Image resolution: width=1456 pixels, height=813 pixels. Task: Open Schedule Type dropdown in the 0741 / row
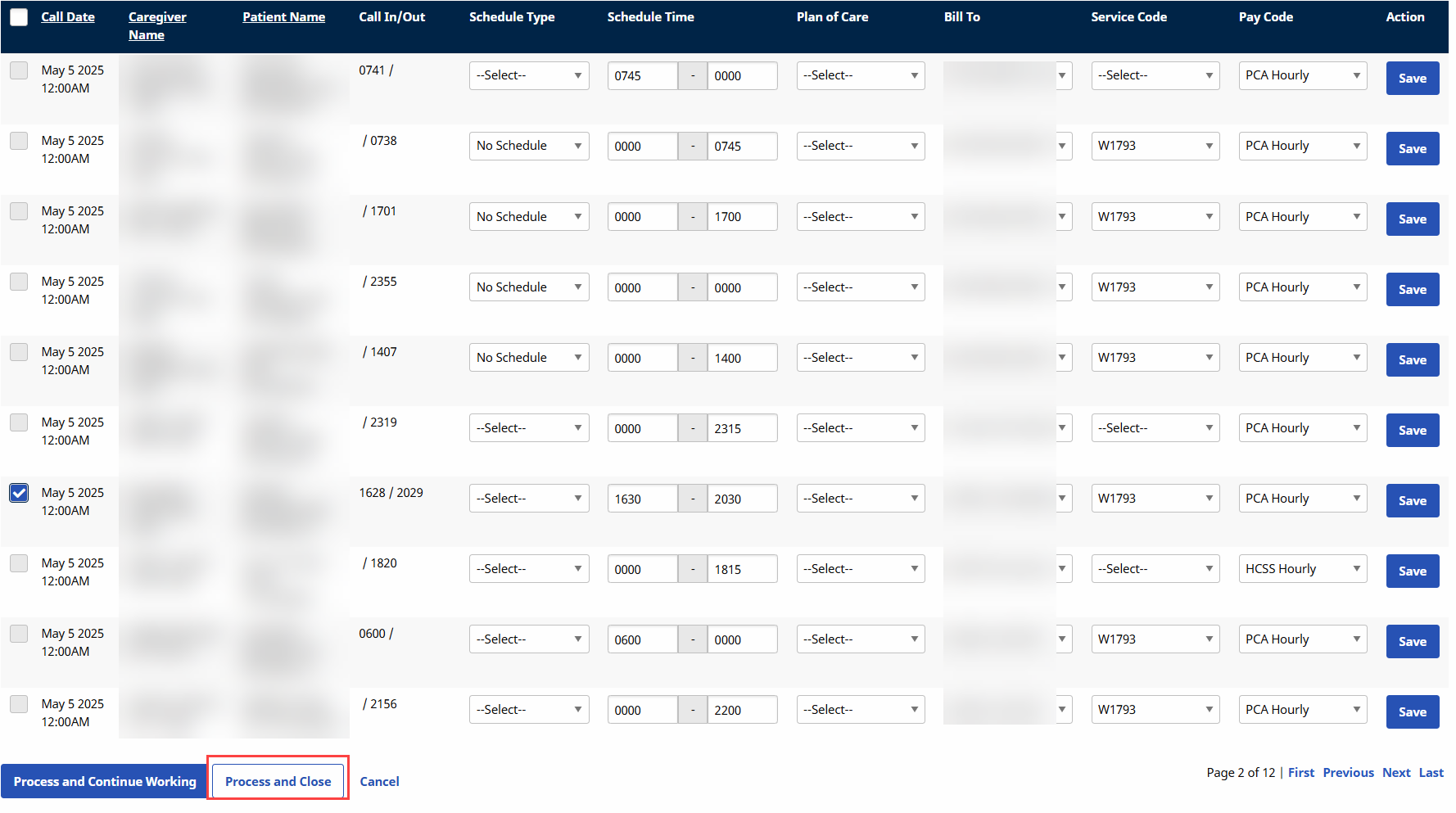pos(528,75)
